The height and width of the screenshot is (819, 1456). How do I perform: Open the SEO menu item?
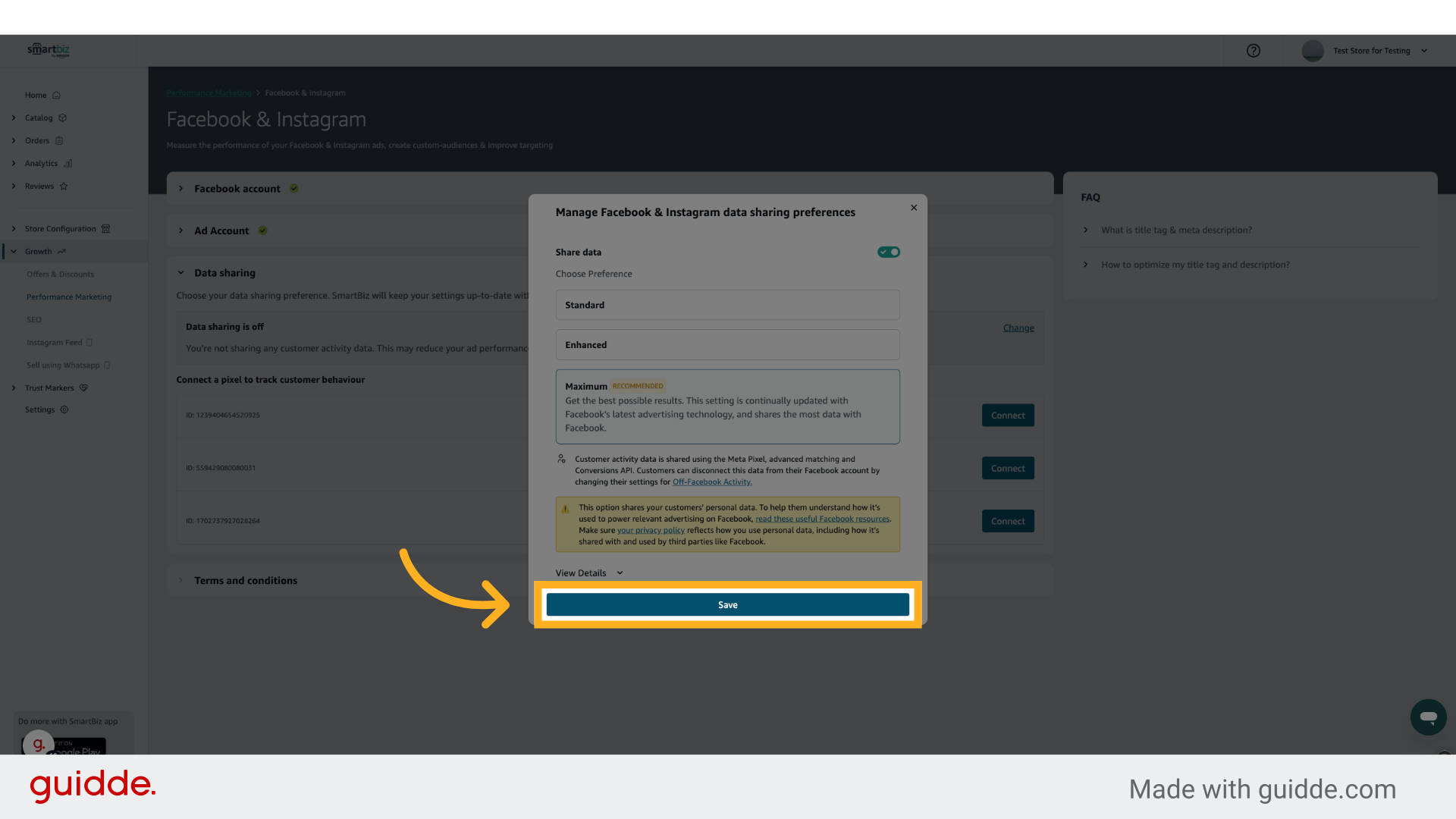[x=34, y=320]
